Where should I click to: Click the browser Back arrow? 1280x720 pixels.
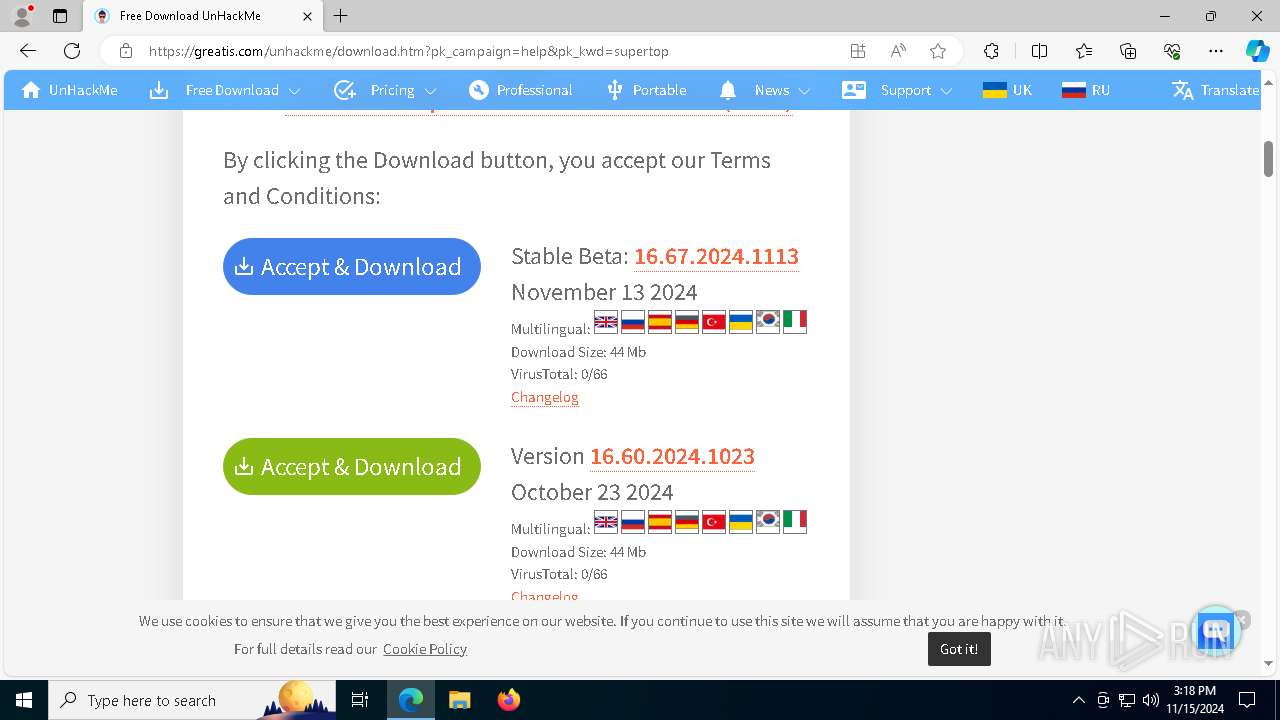[28, 51]
